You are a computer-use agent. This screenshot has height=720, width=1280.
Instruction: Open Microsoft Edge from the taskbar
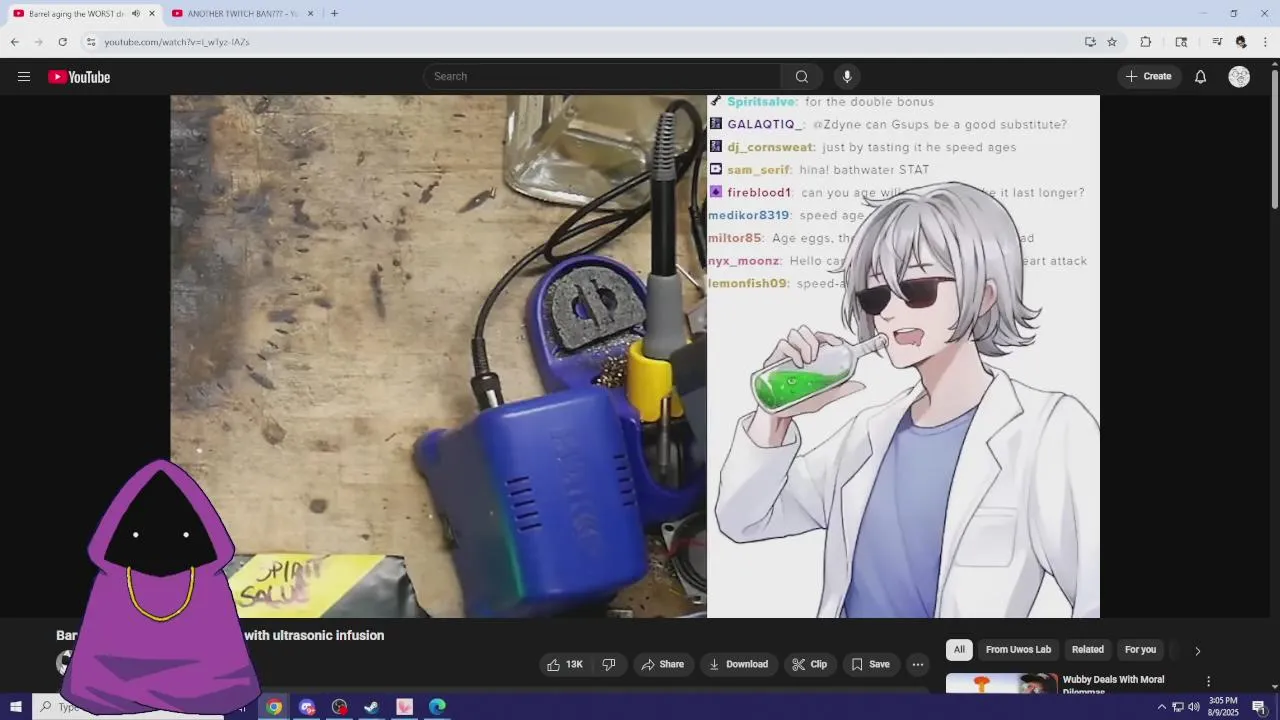click(437, 707)
